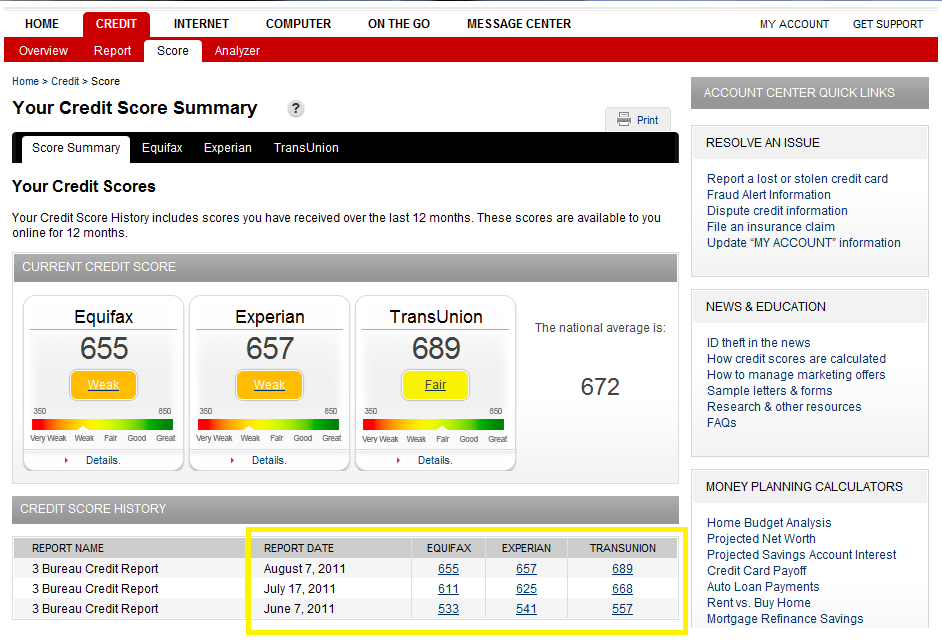Open the Credit Card Payoff calculator
The width and height of the screenshot is (942, 641).
[756, 571]
